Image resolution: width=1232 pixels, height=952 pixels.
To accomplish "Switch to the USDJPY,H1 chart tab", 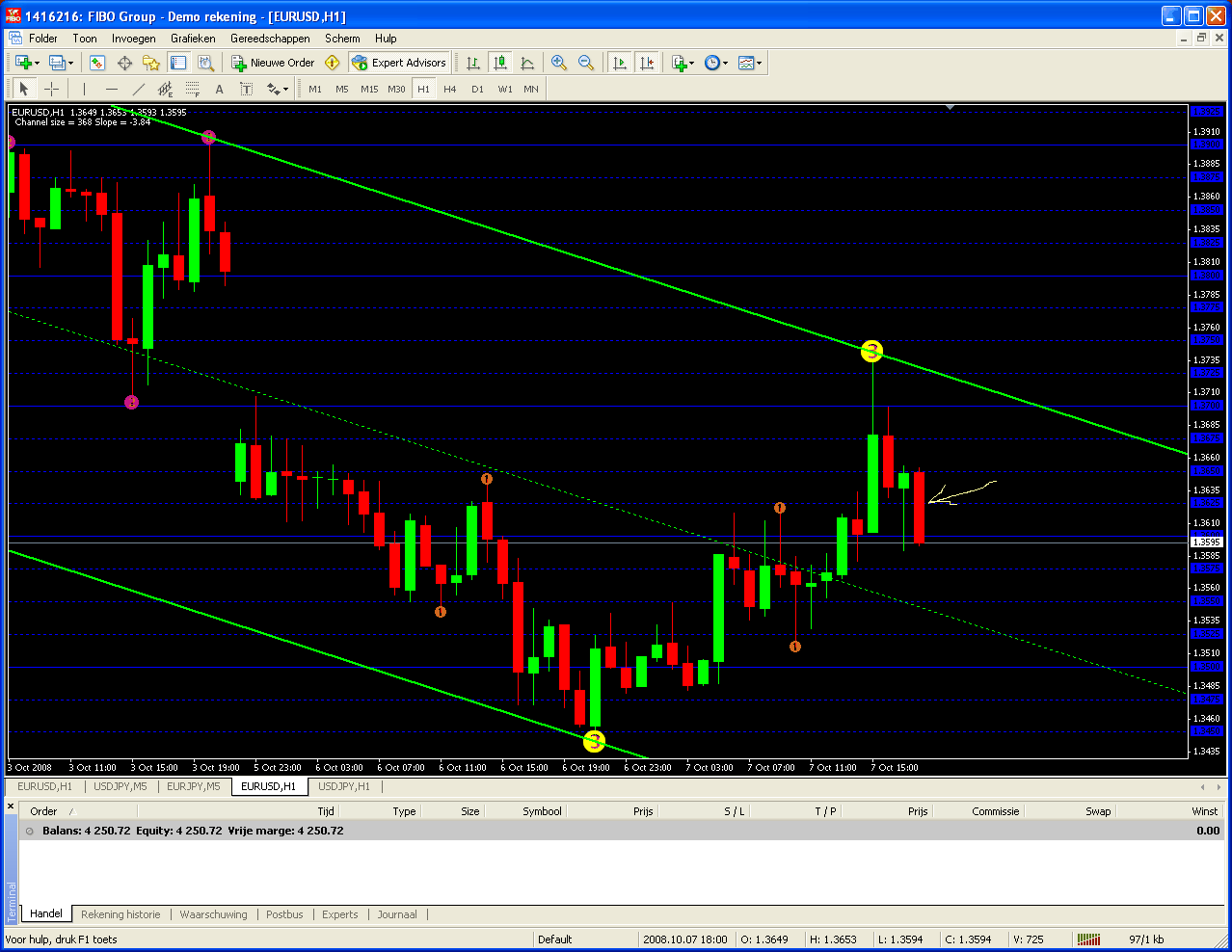I will click(344, 786).
